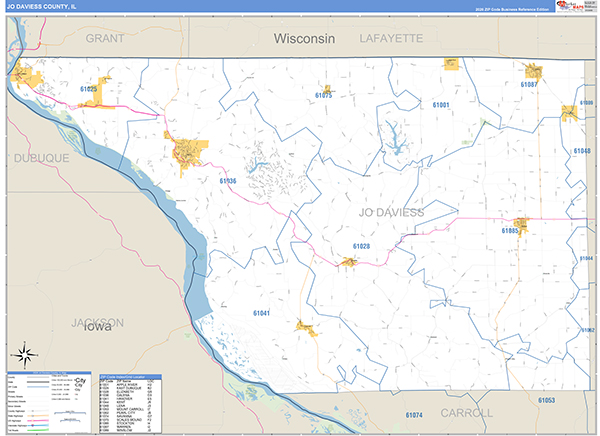
Task: Click the MarketMAPS logo in the header
Action: pyautogui.click(x=572, y=8)
